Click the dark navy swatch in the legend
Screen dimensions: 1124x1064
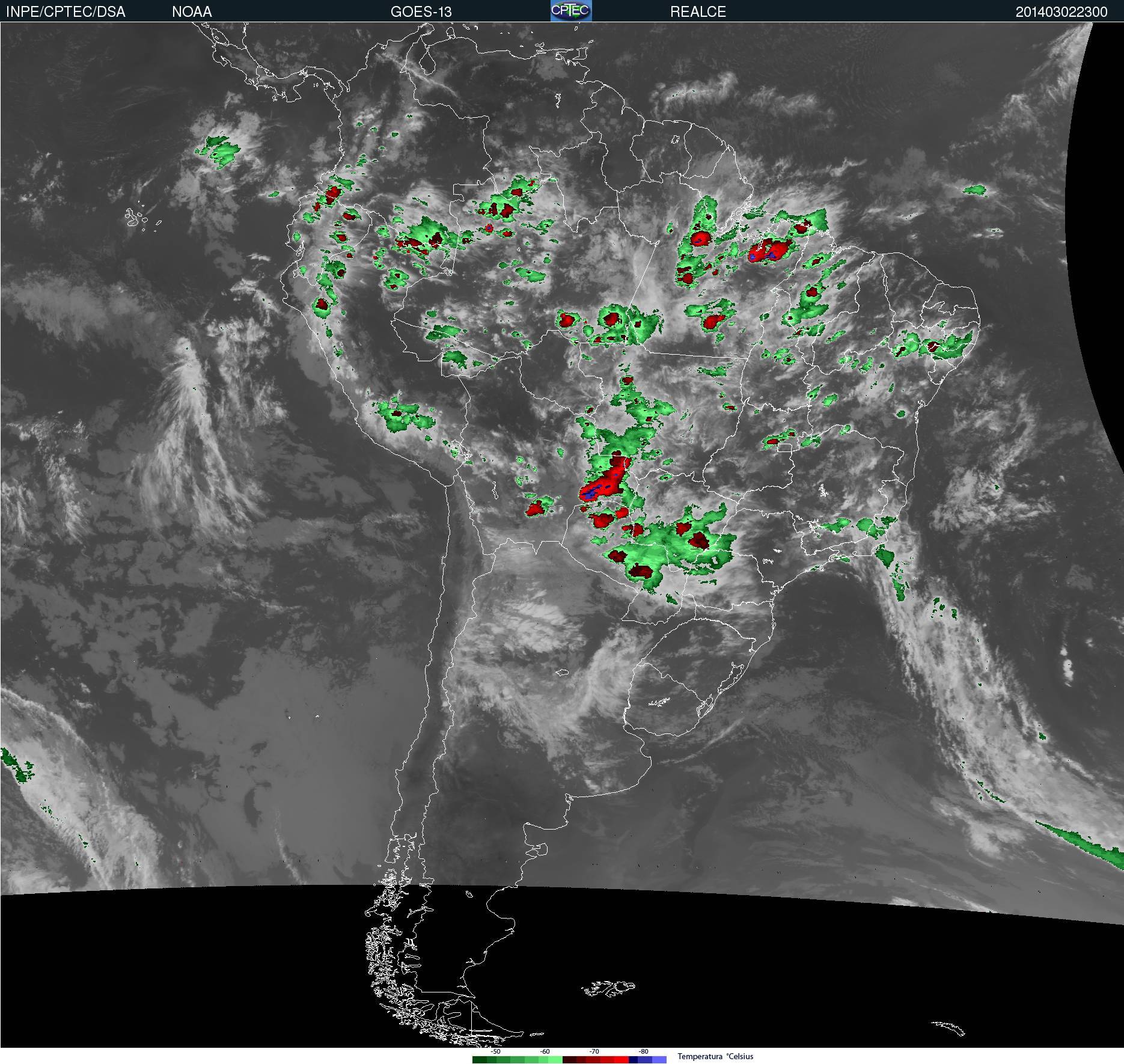[634, 1060]
